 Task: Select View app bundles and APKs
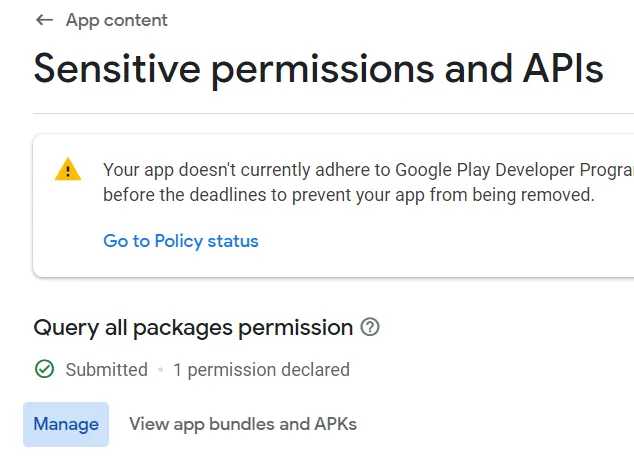point(243,424)
